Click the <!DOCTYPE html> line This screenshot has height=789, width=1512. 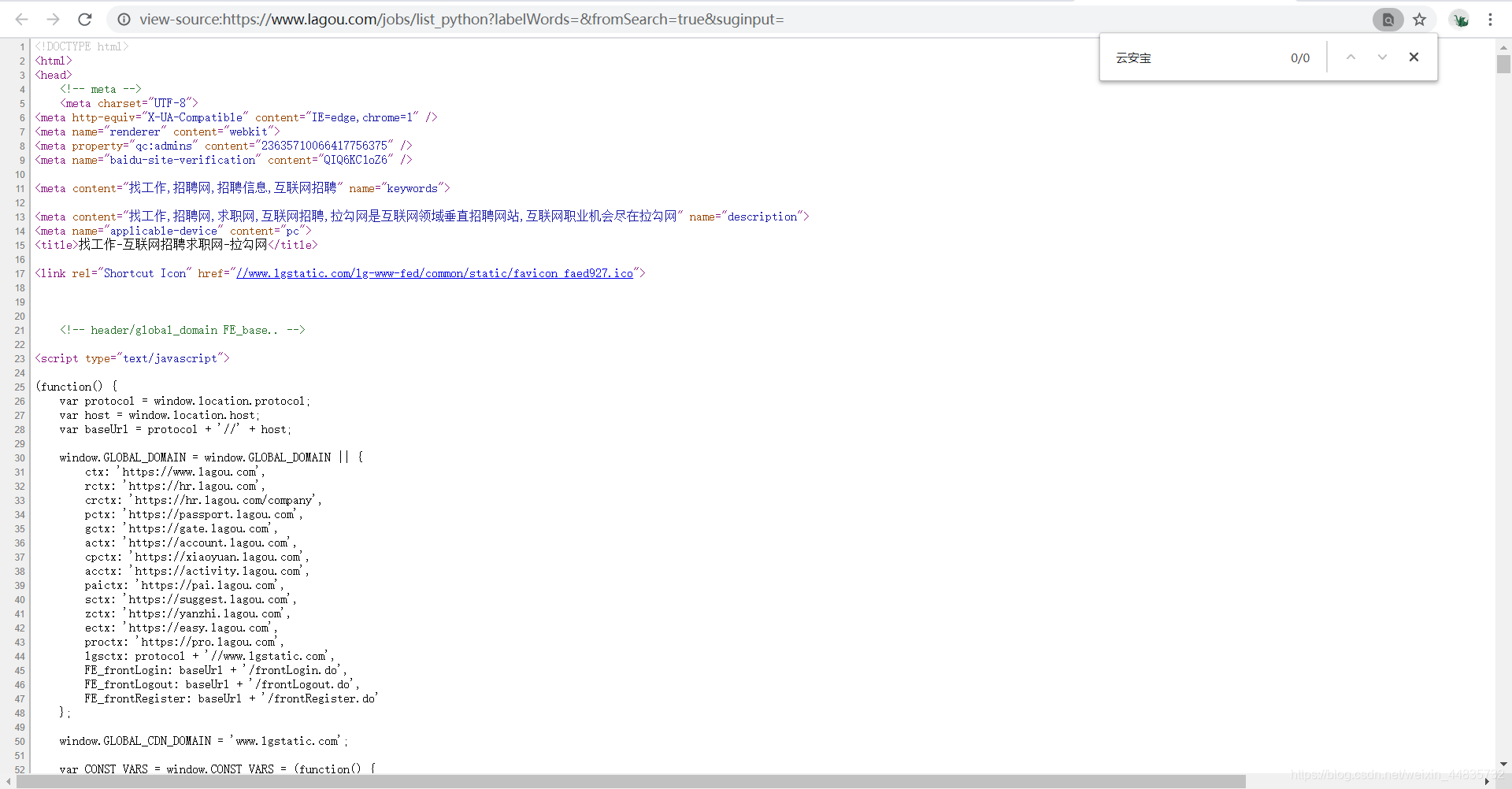coord(82,46)
